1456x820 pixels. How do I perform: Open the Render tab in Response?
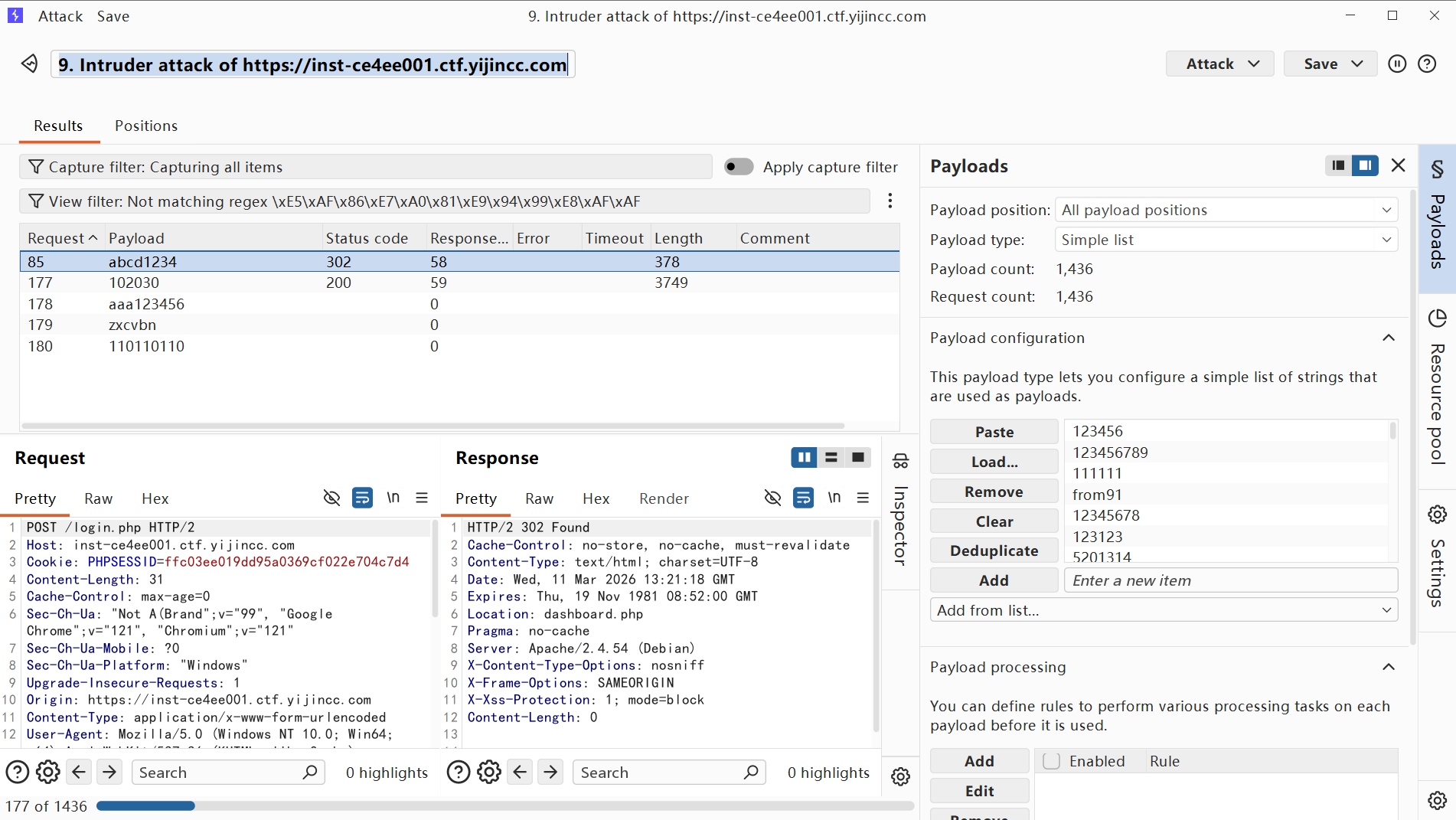point(664,498)
